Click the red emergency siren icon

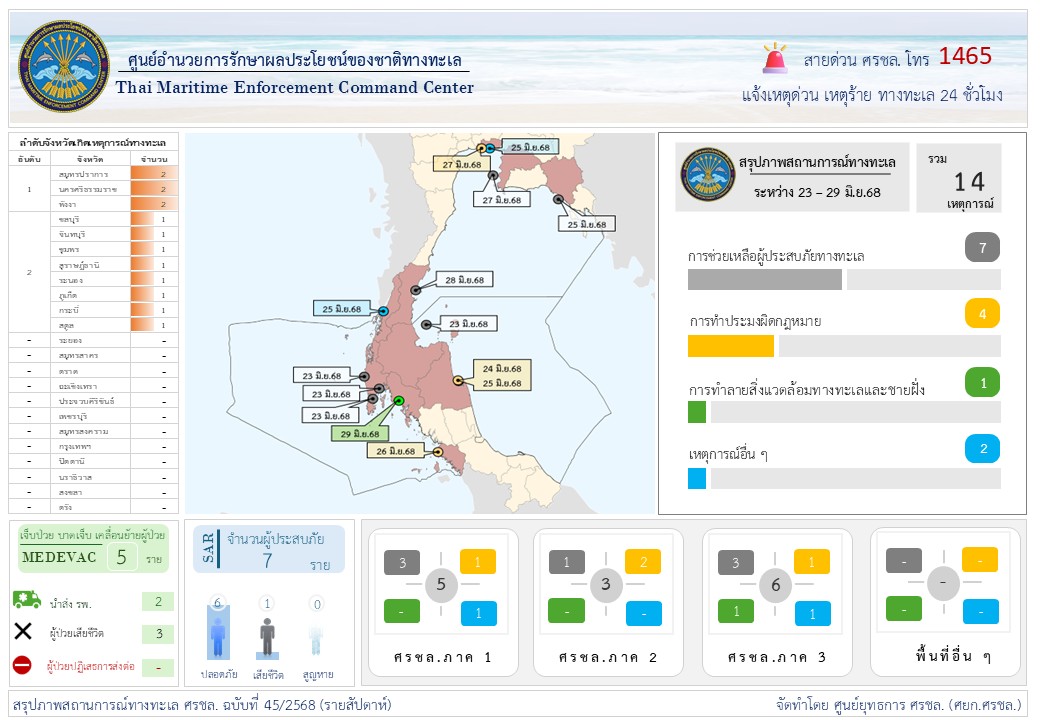pos(775,59)
